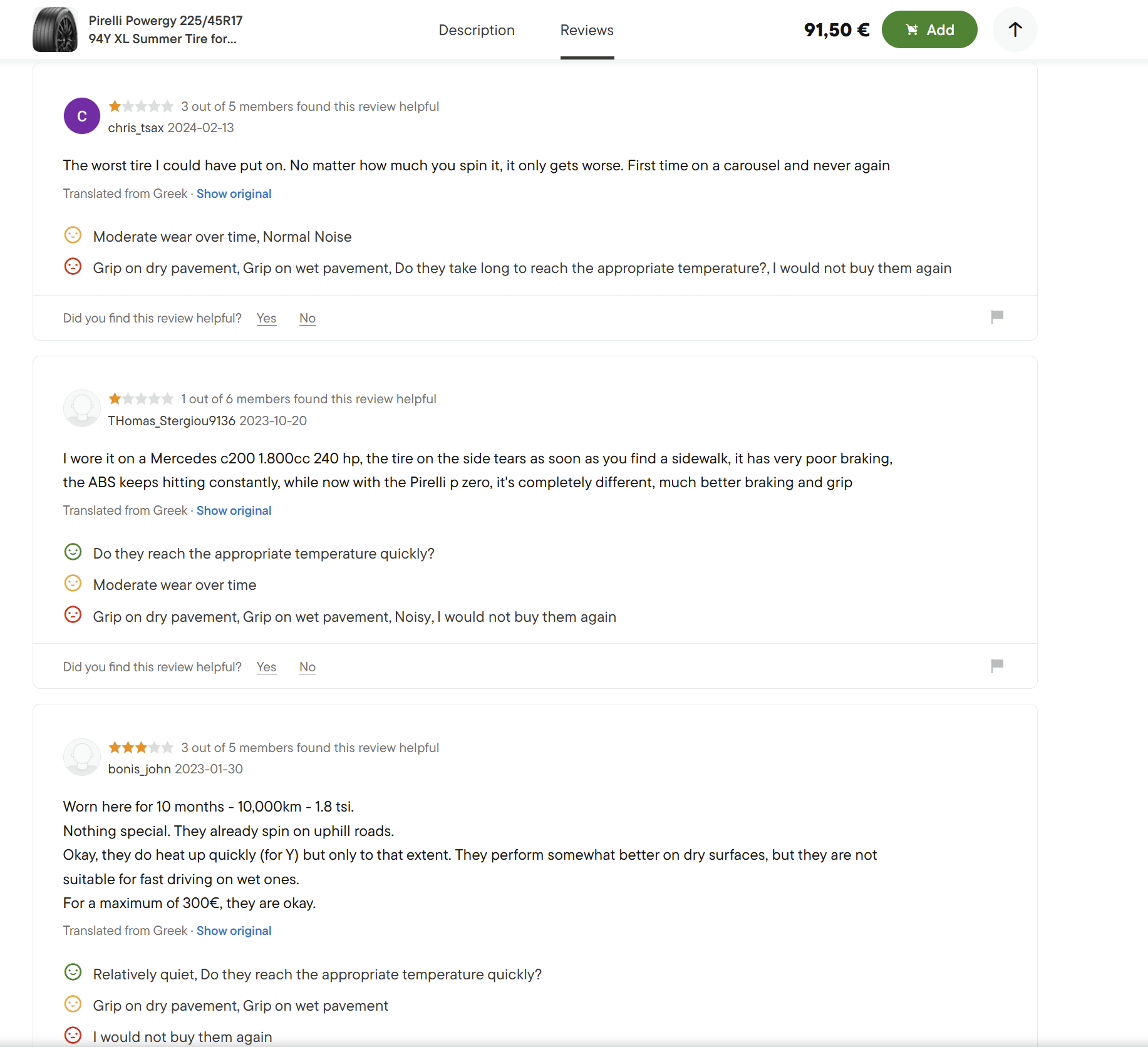
Task: Flag chris_tsax's review as inappropriate
Action: point(997,317)
